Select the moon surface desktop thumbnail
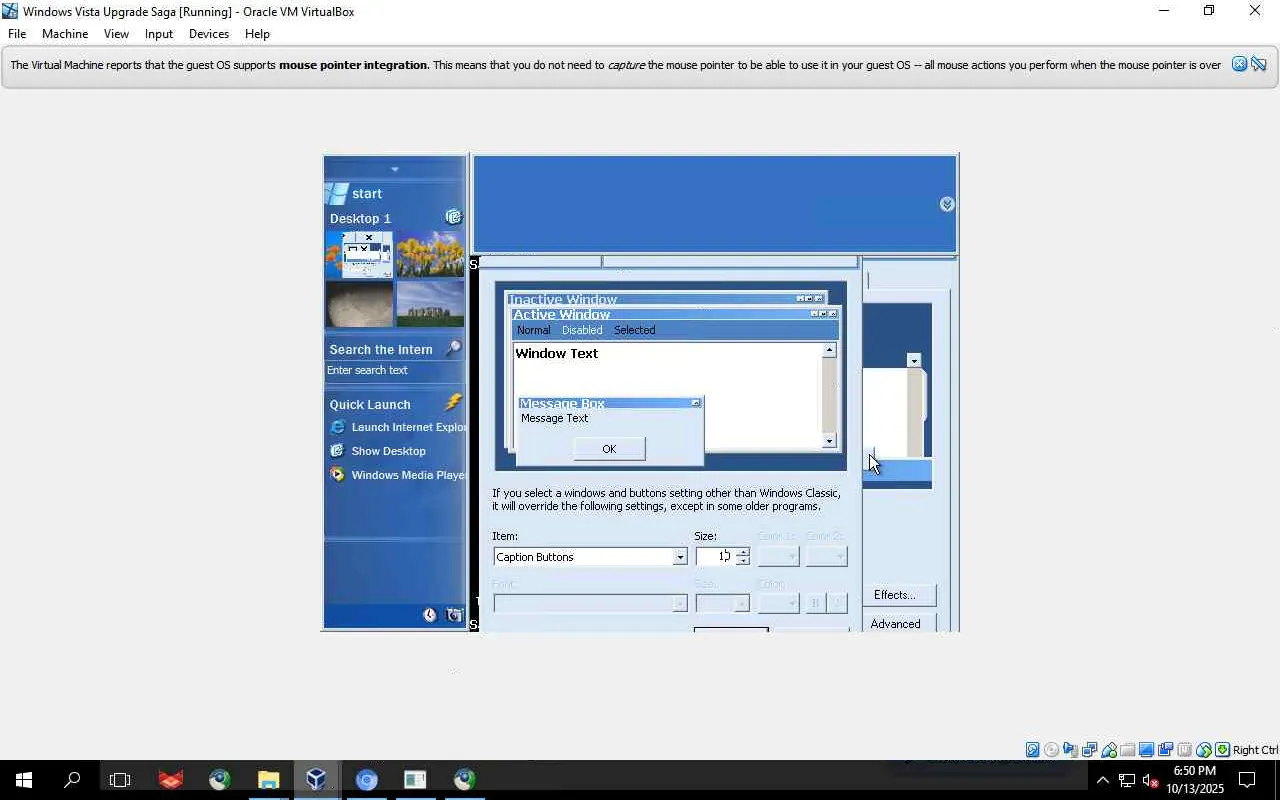 click(359, 304)
